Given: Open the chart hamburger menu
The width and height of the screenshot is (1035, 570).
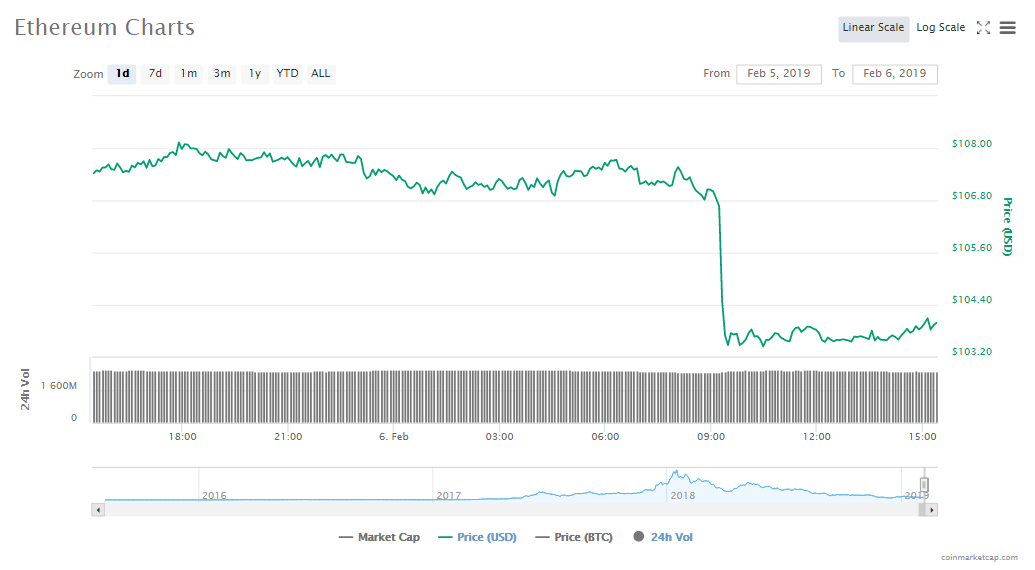Looking at the screenshot, I should click(x=1007, y=28).
